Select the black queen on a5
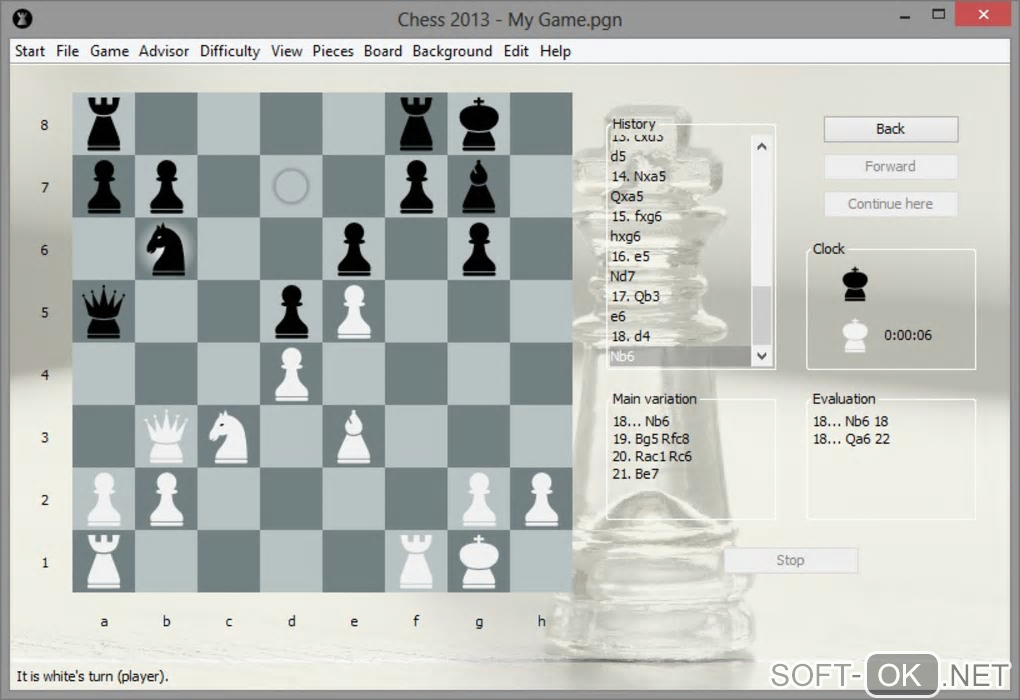The image size is (1020, 700). 104,312
